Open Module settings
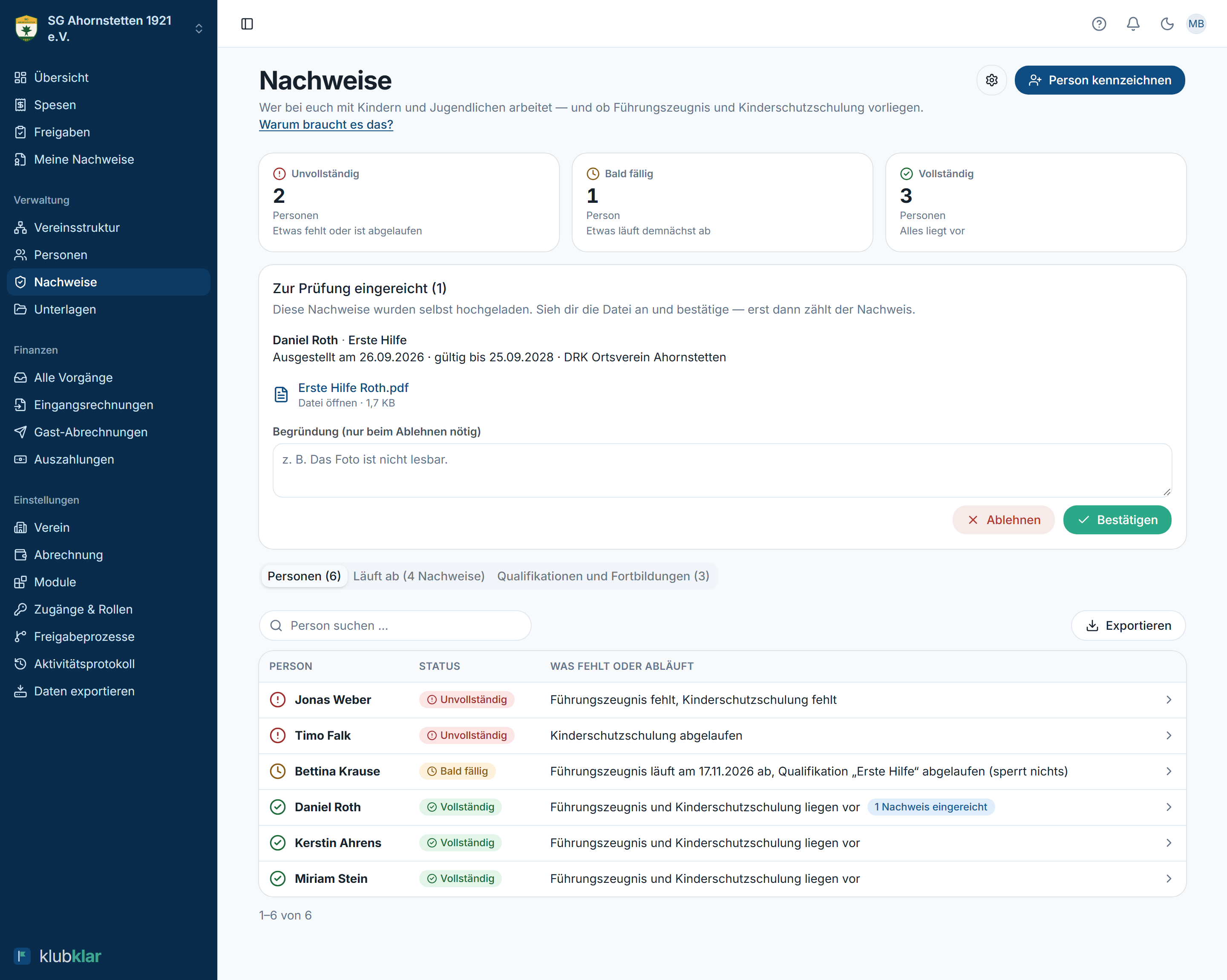The image size is (1227, 980). (109, 582)
